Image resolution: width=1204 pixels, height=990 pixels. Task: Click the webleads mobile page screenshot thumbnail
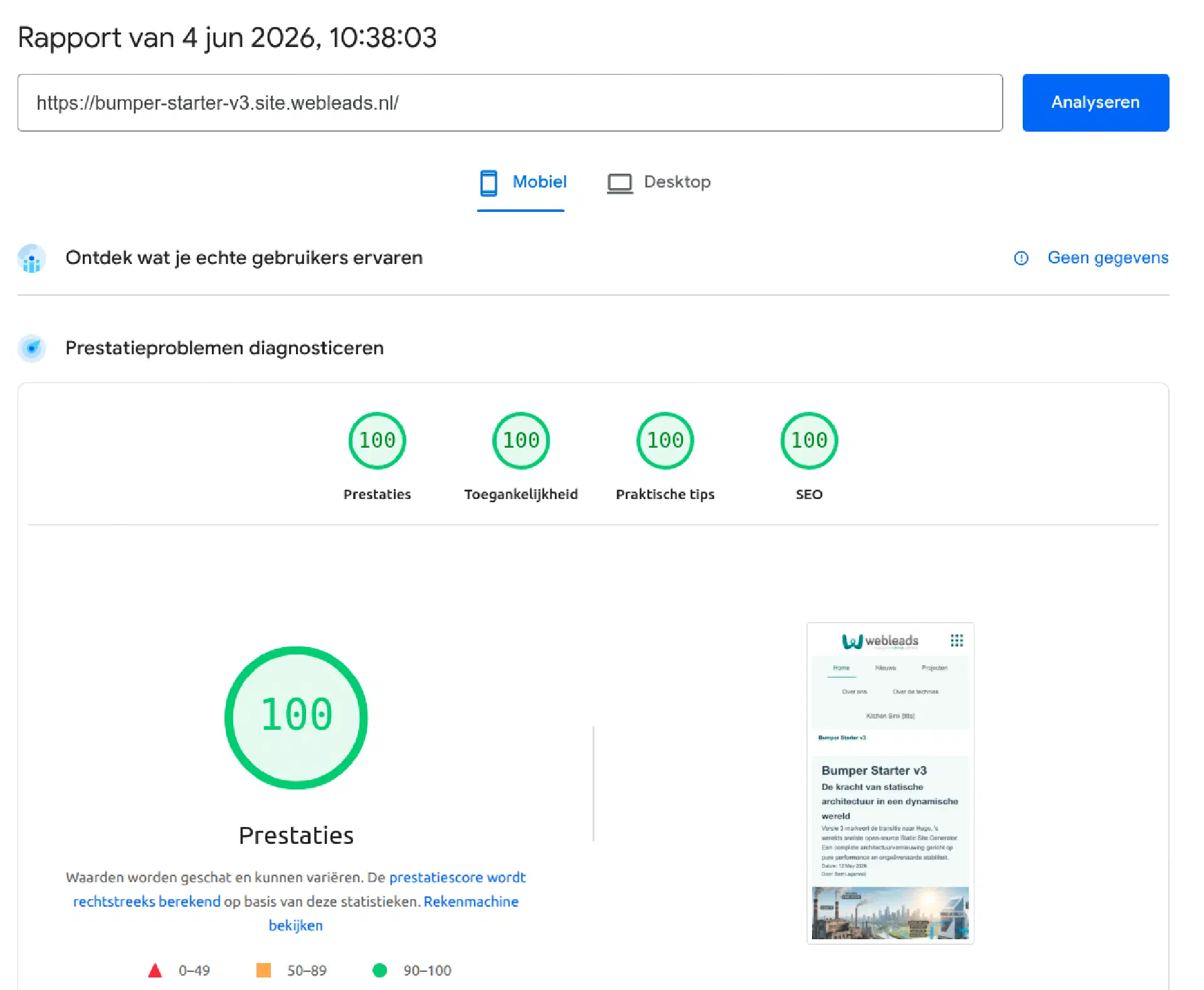click(890, 783)
